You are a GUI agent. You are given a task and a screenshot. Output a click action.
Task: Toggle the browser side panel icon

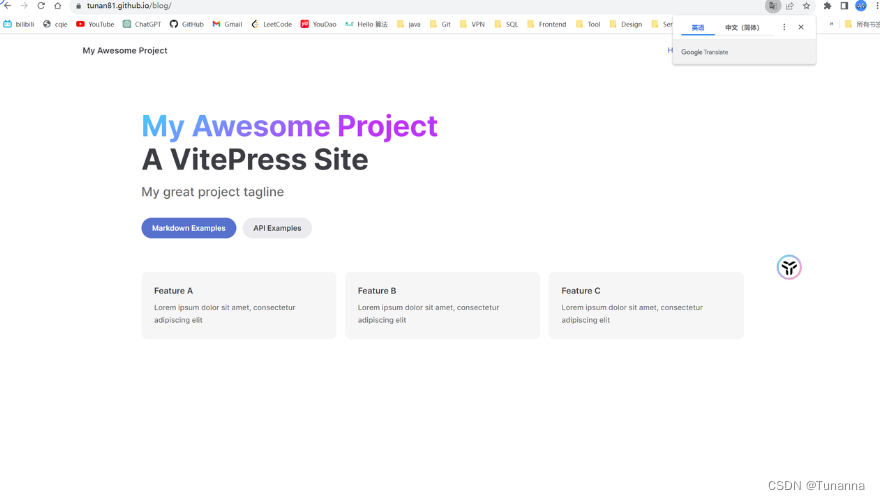click(844, 6)
